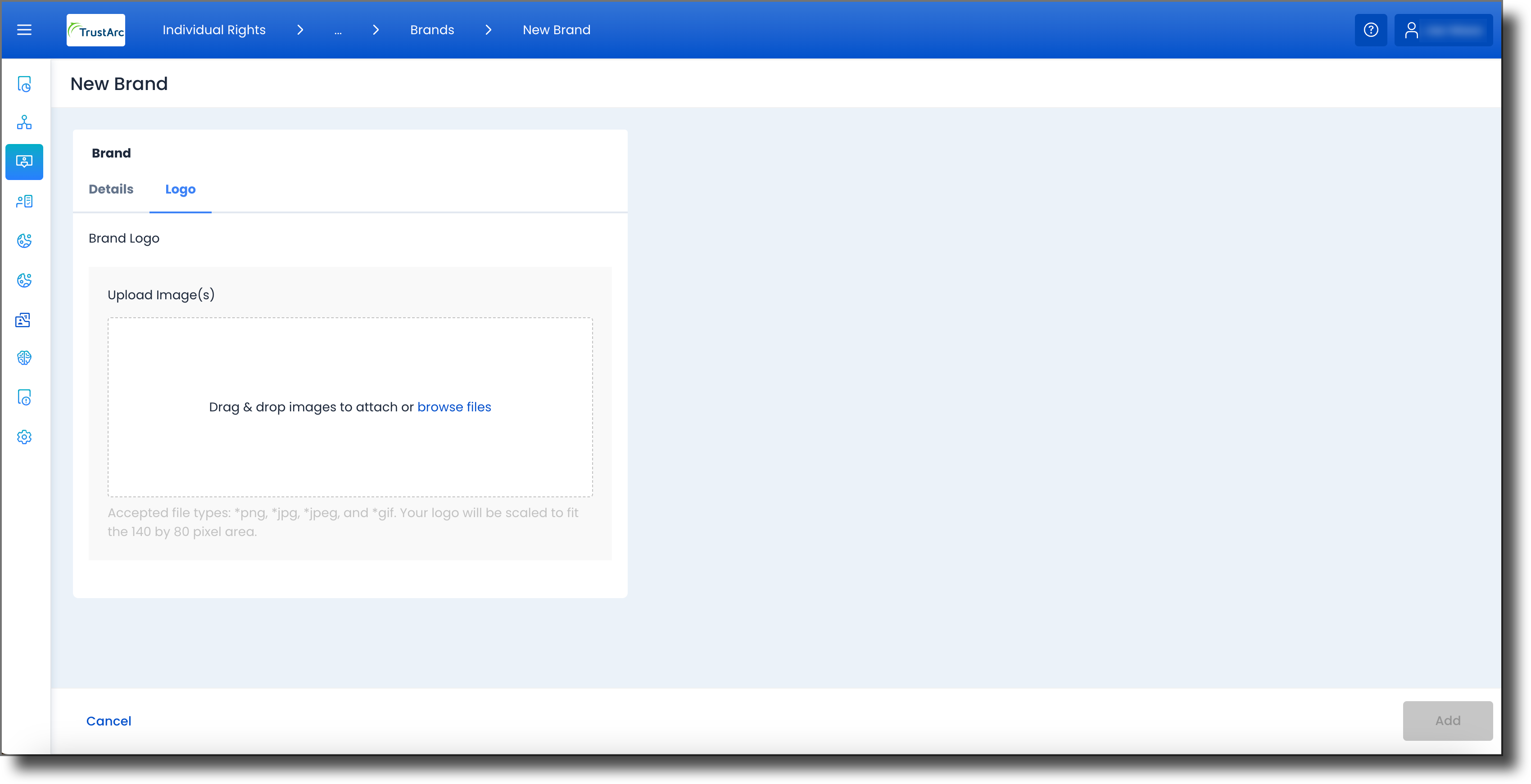Select the highlighted Individual Rights sidebar icon
This screenshot has width=1531, height=784.
click(24, 162)
